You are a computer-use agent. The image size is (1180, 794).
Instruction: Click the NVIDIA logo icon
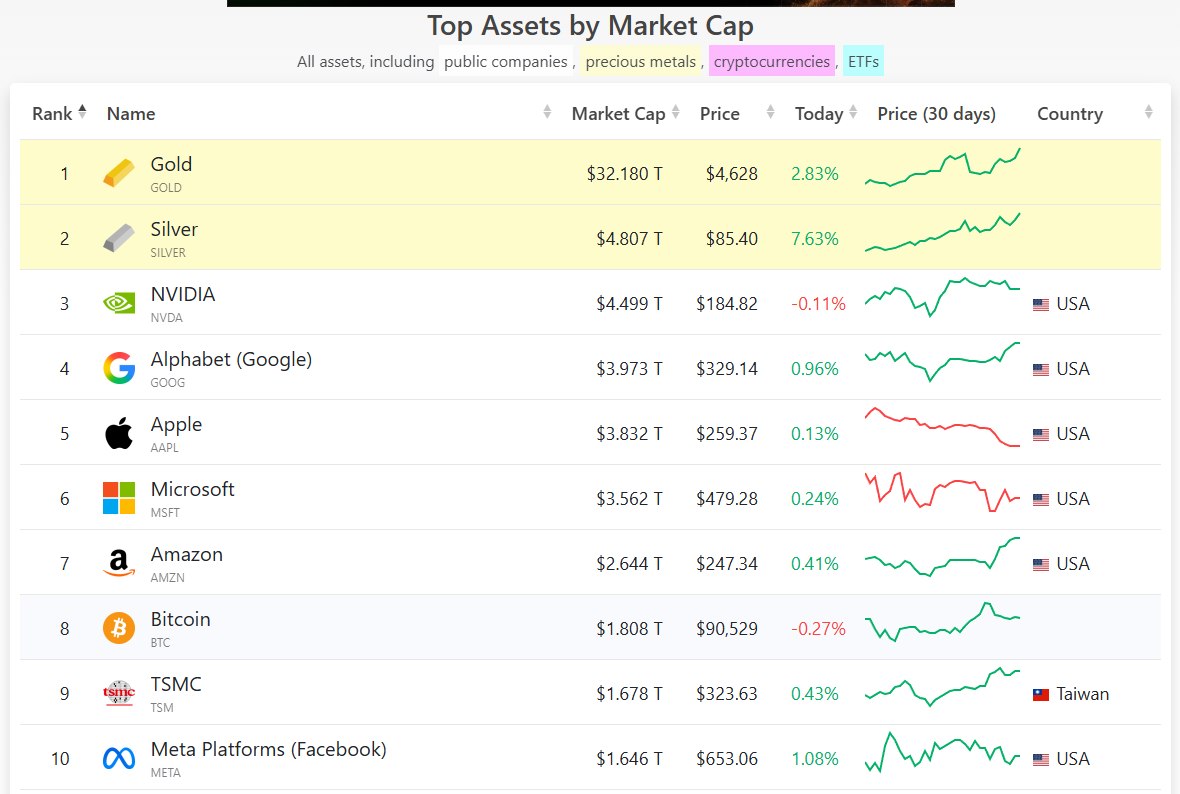tap(118, 303)
